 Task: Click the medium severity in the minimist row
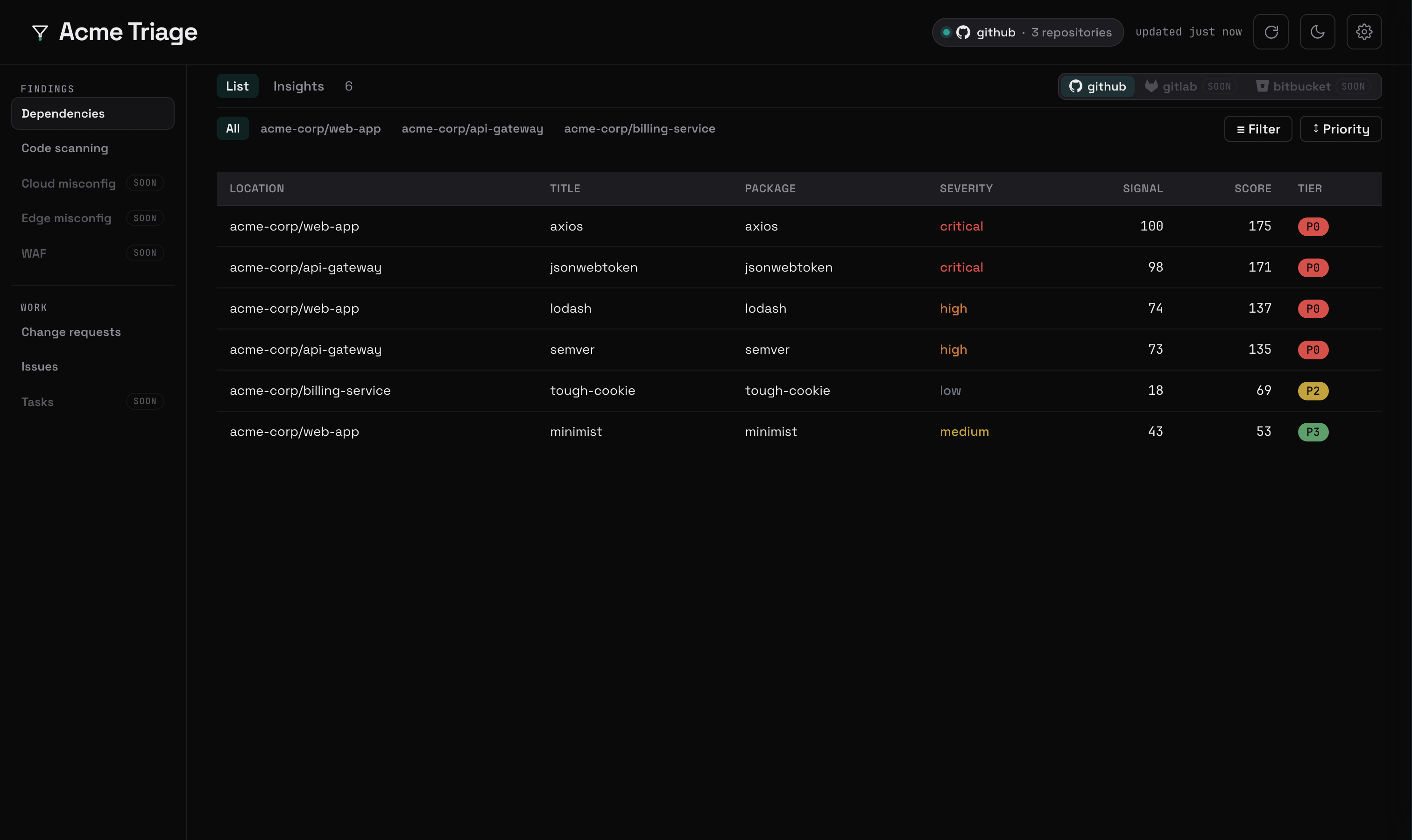(964, 432)
